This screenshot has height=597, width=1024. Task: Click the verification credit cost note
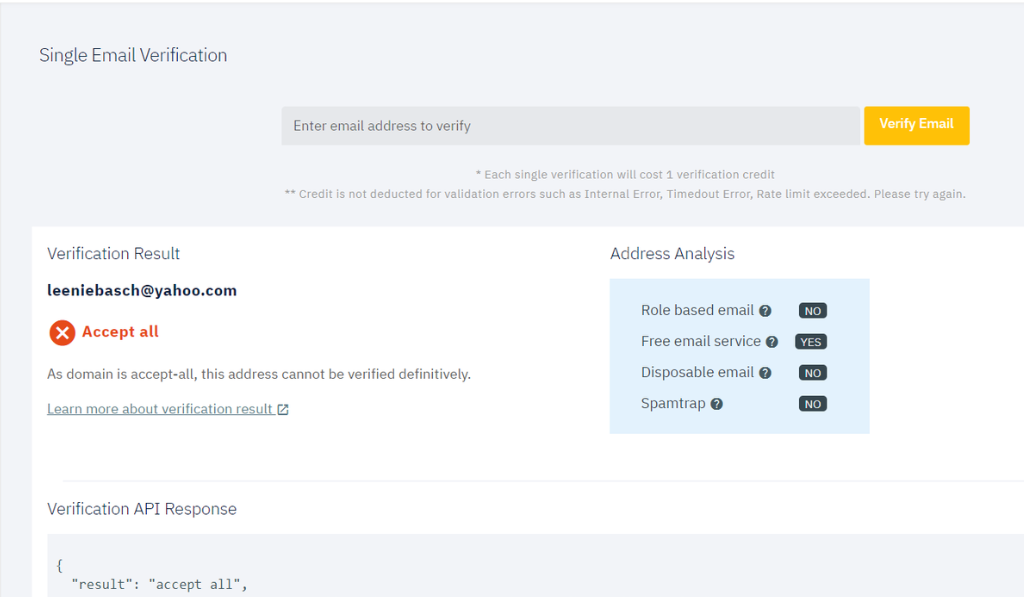click(625, 174)
